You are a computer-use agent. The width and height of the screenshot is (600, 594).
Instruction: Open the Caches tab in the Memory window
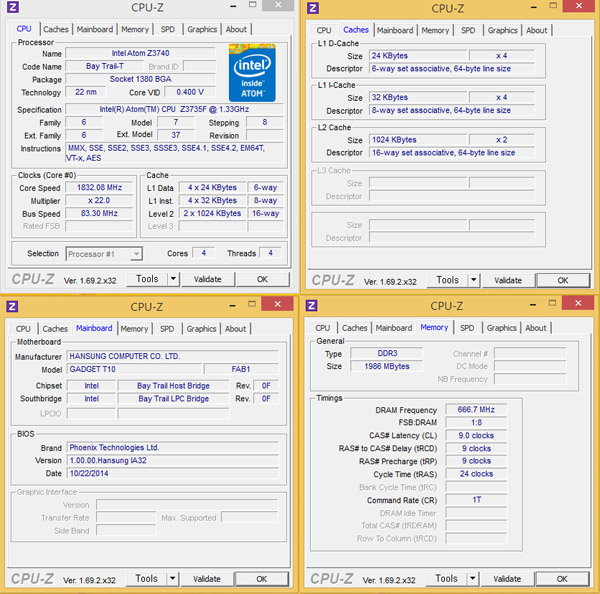click(x=354, y=328)
